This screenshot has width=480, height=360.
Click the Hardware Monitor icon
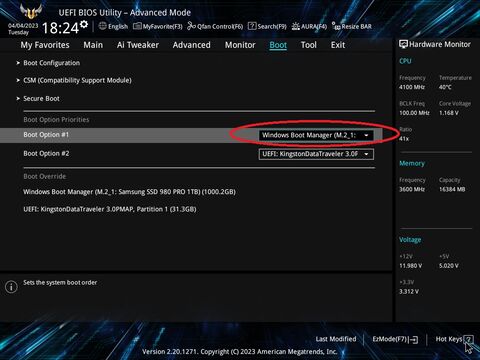(x=403, y=44)
